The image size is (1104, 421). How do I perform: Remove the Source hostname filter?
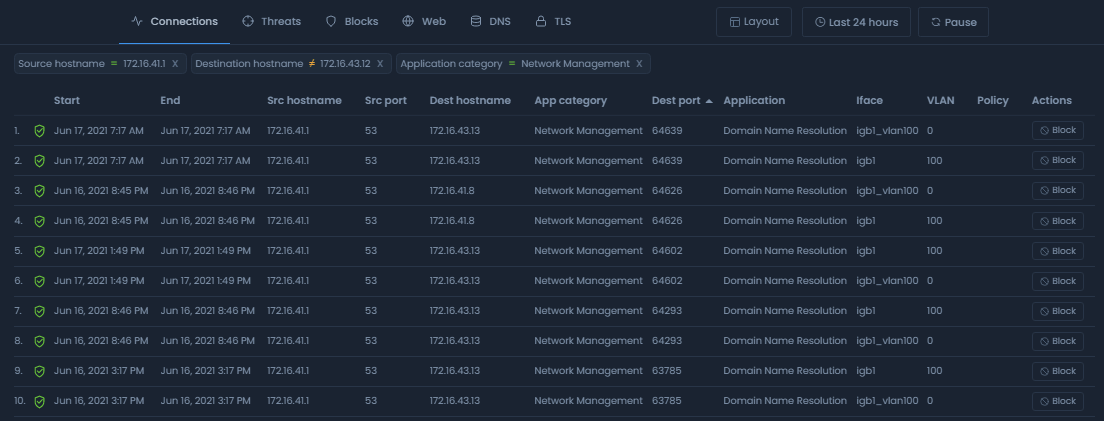175,63
